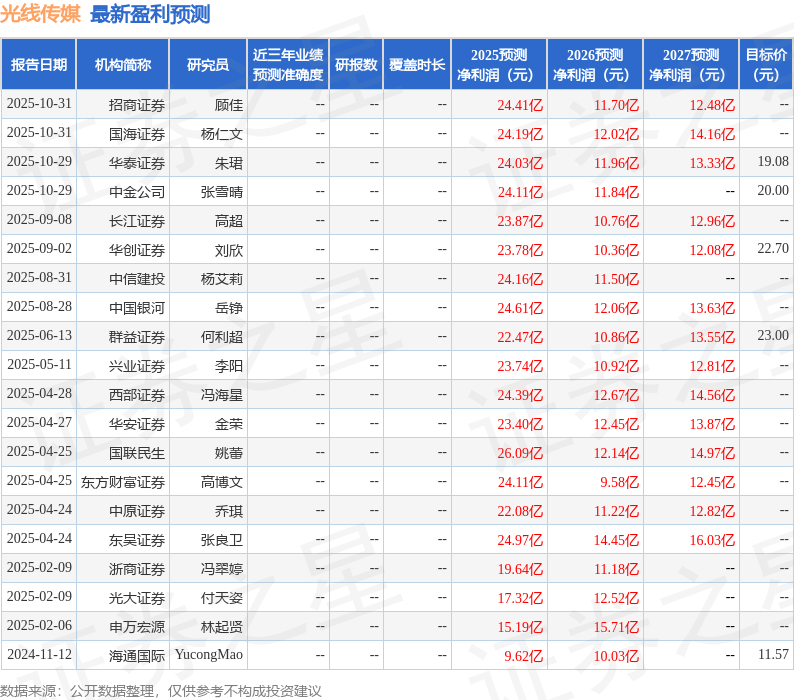
Task: Click target price 20.00
Action: click(x=773, y=190)
